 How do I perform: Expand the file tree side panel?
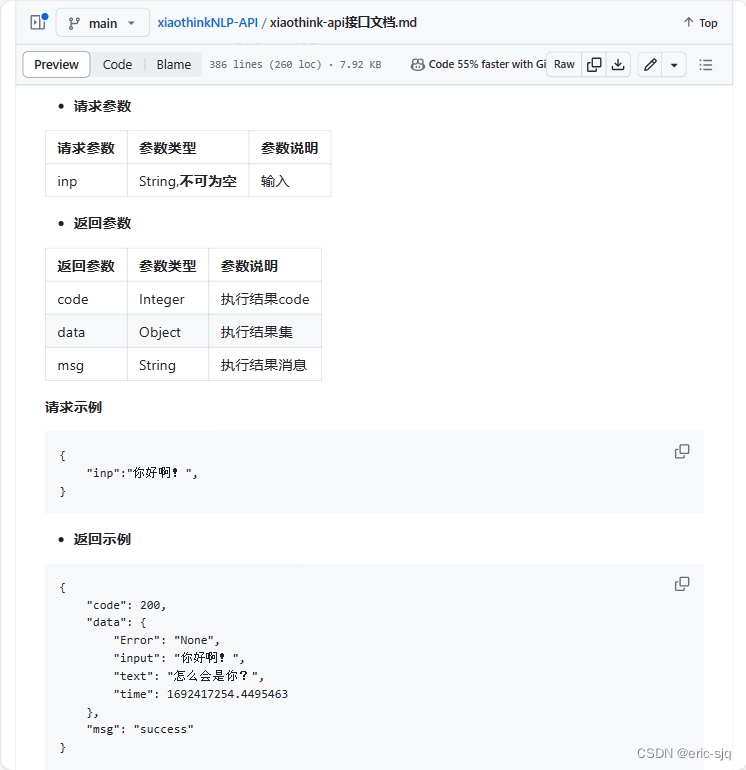point(39,23)
